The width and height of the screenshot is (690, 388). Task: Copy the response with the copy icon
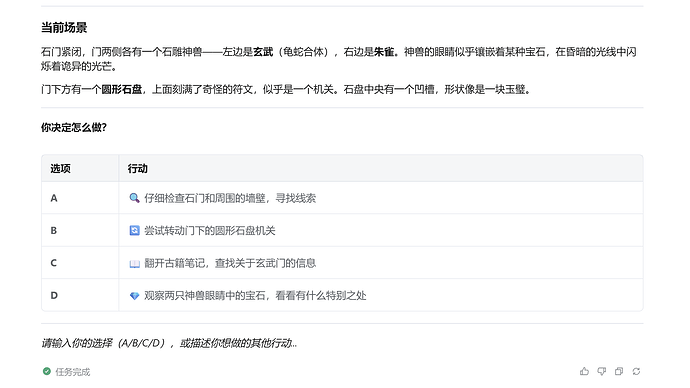click(619, 371)
